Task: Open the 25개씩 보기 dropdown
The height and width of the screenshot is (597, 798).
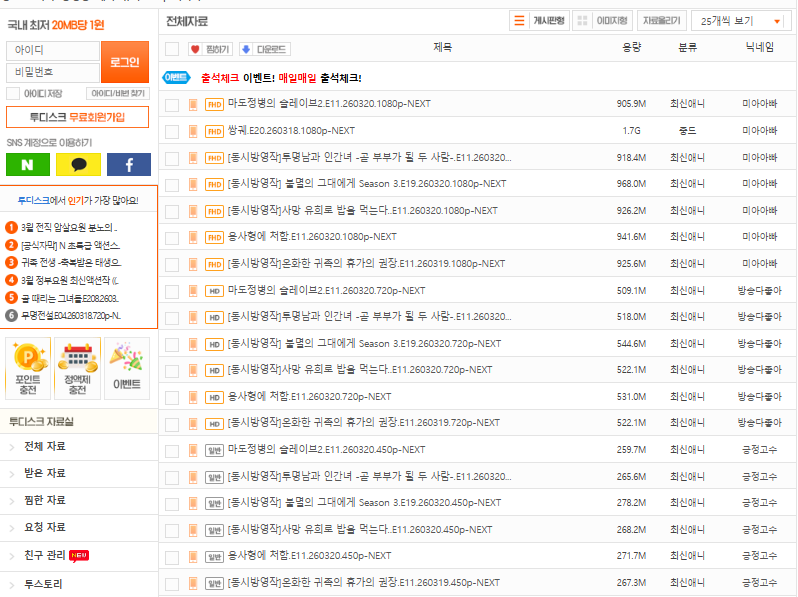Action: coord(740,21)
